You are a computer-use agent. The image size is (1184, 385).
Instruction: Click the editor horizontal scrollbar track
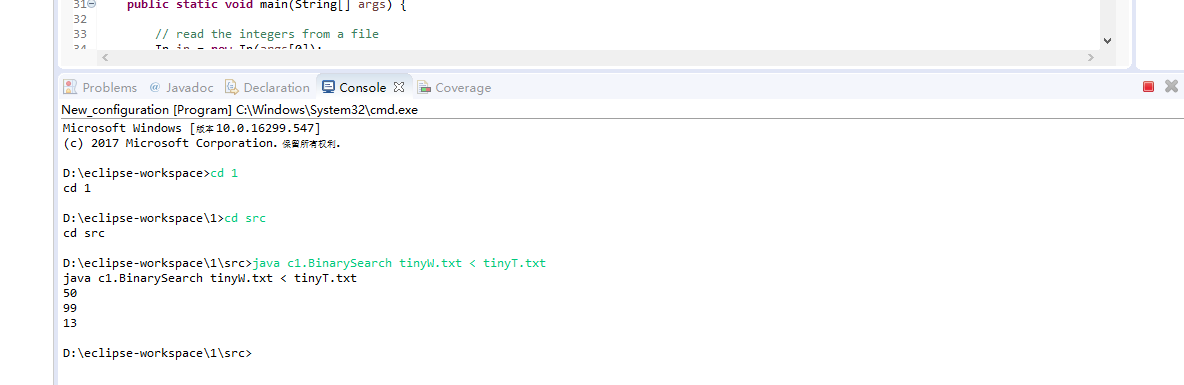597,57
